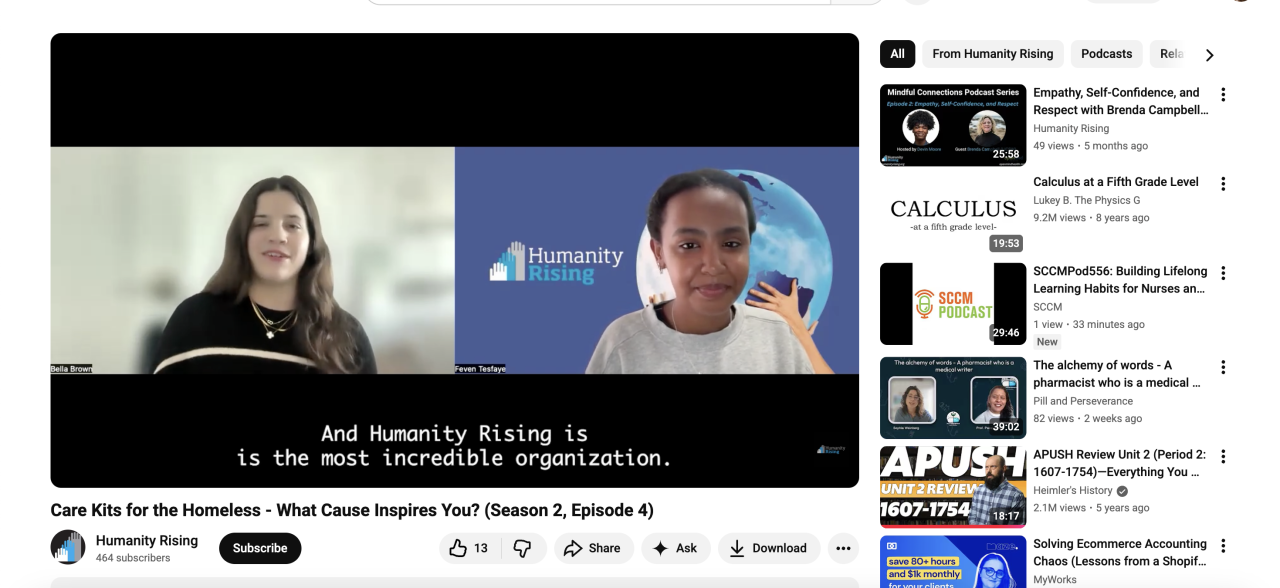Viewport: 1280px width, 588px height.
Task: Open title APUSH Review Unit 2
Action: click(1119, 464)
